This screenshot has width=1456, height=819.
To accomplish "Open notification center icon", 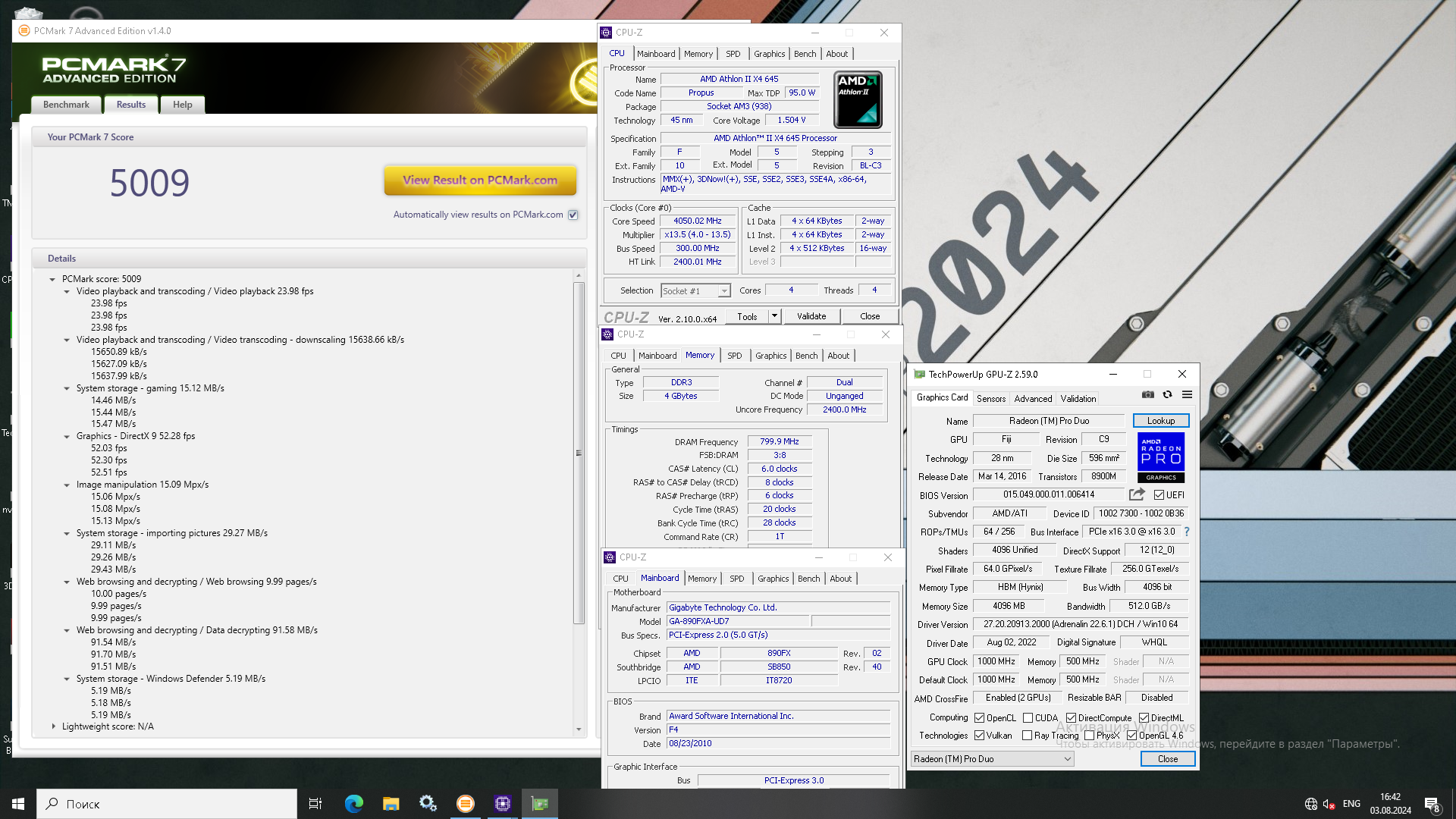I will click(1432, 805).
